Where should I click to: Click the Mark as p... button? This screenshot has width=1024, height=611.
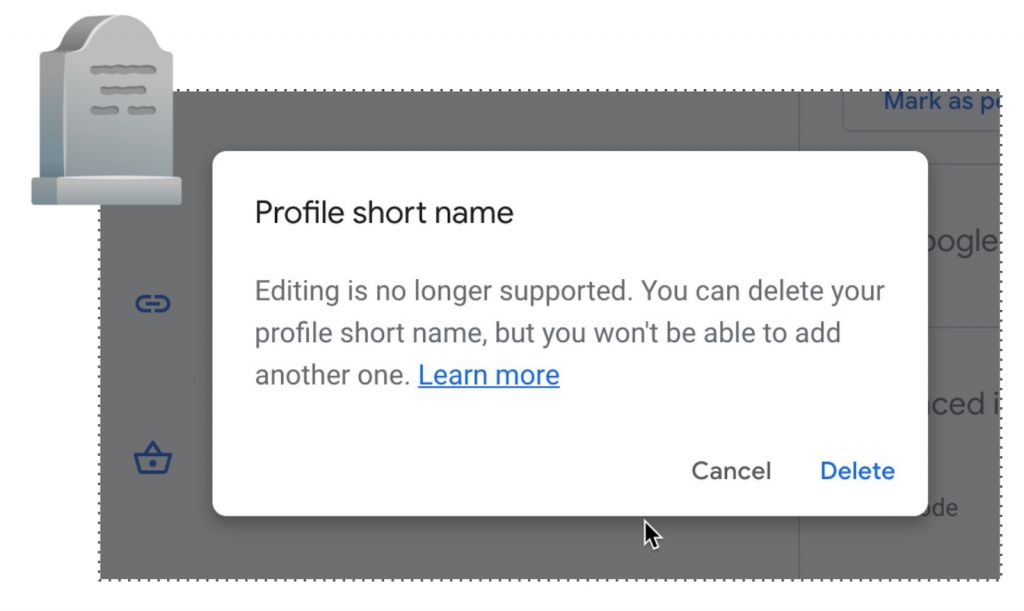[x=944, y=101]
